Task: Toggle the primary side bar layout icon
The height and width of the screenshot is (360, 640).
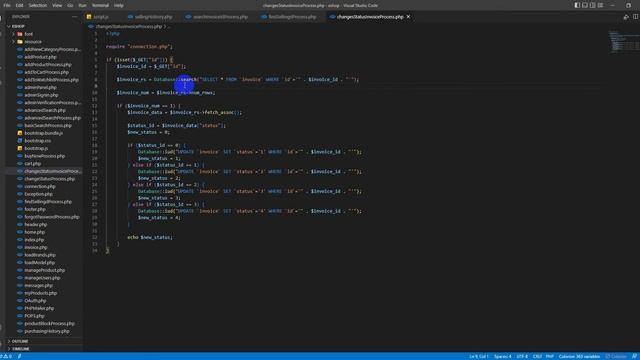Action: (577, 5)
